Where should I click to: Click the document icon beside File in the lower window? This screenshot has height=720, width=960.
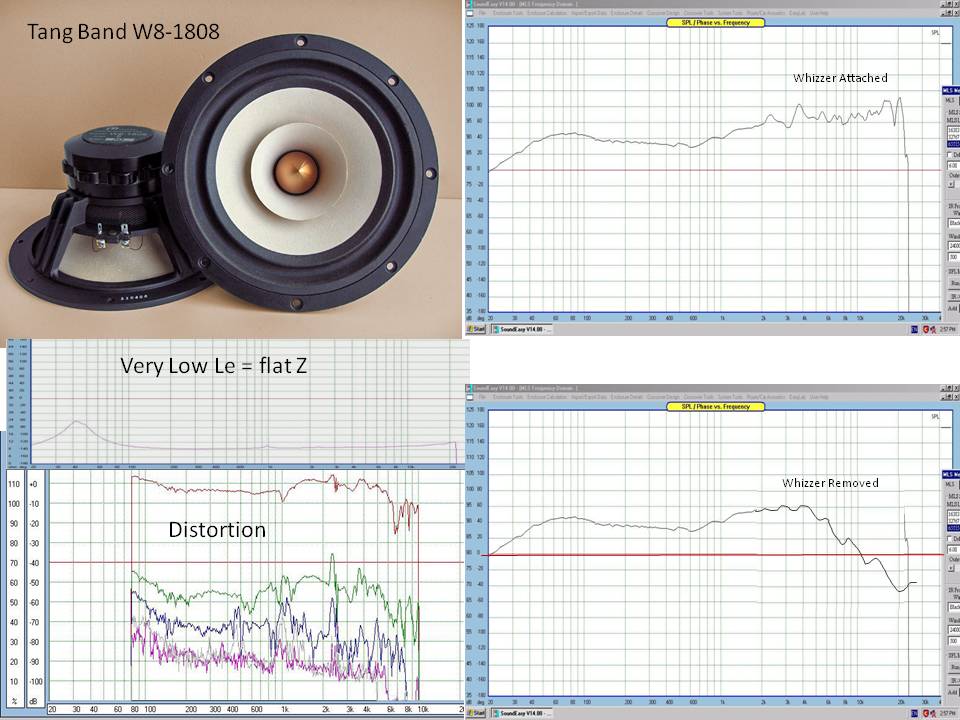pos(470,397)
